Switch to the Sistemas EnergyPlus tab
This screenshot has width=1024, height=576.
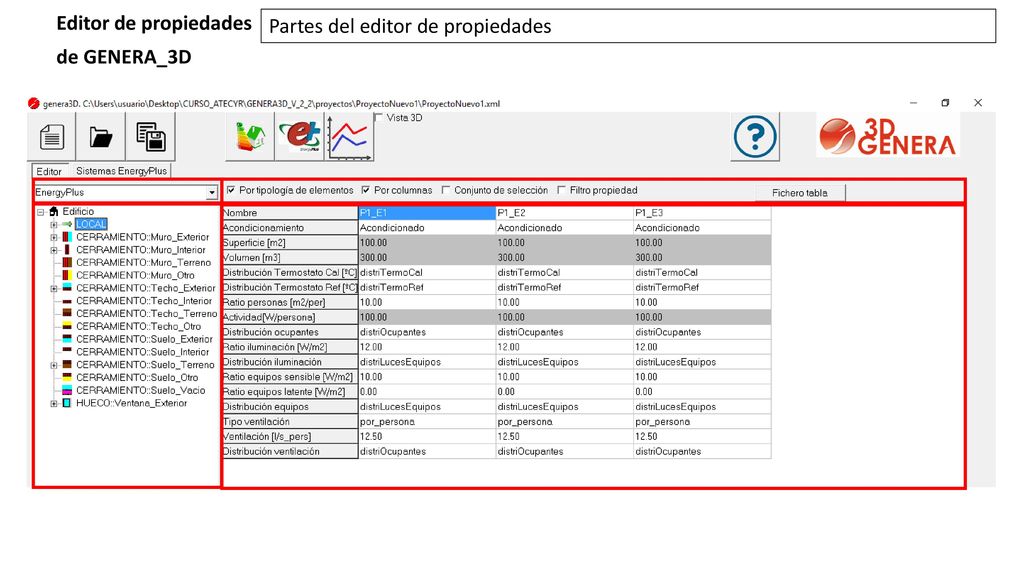pos(121,170)
